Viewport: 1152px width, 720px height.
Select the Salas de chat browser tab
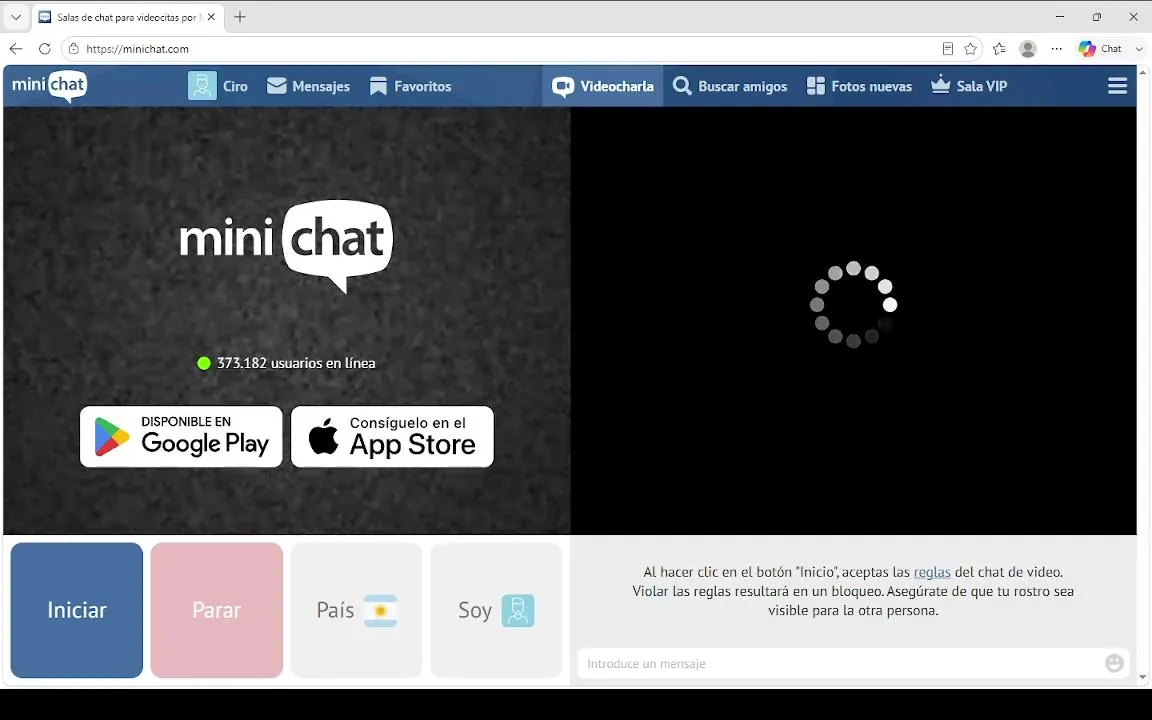128,17
